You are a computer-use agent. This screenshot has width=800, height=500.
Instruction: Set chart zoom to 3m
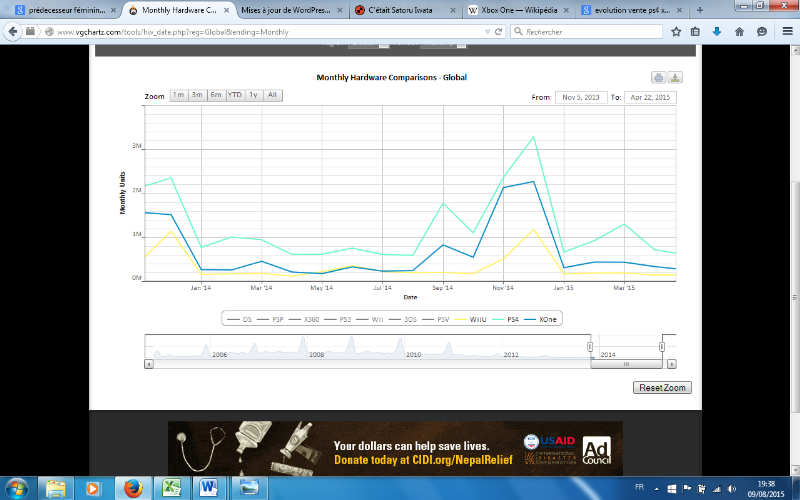tap(197, 95)
